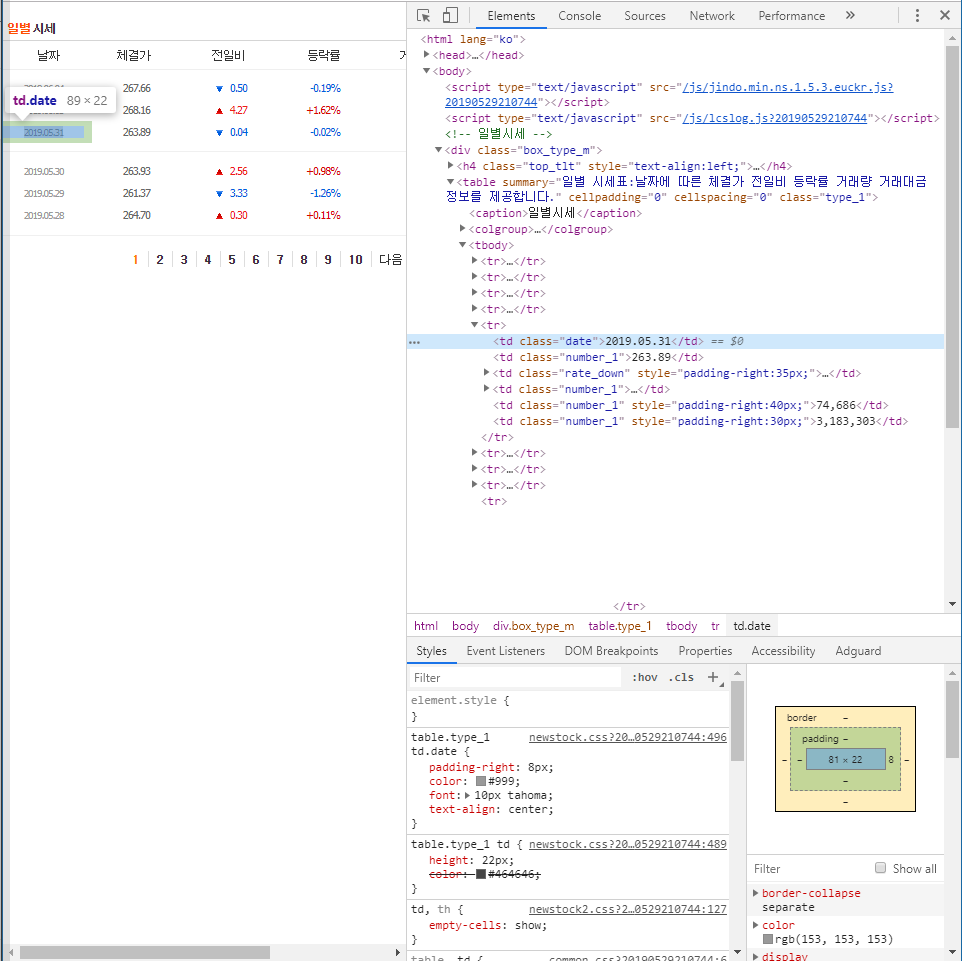Open DevTools three-dot customize menu
The image size is (962, 961).
tap(917, 15)
